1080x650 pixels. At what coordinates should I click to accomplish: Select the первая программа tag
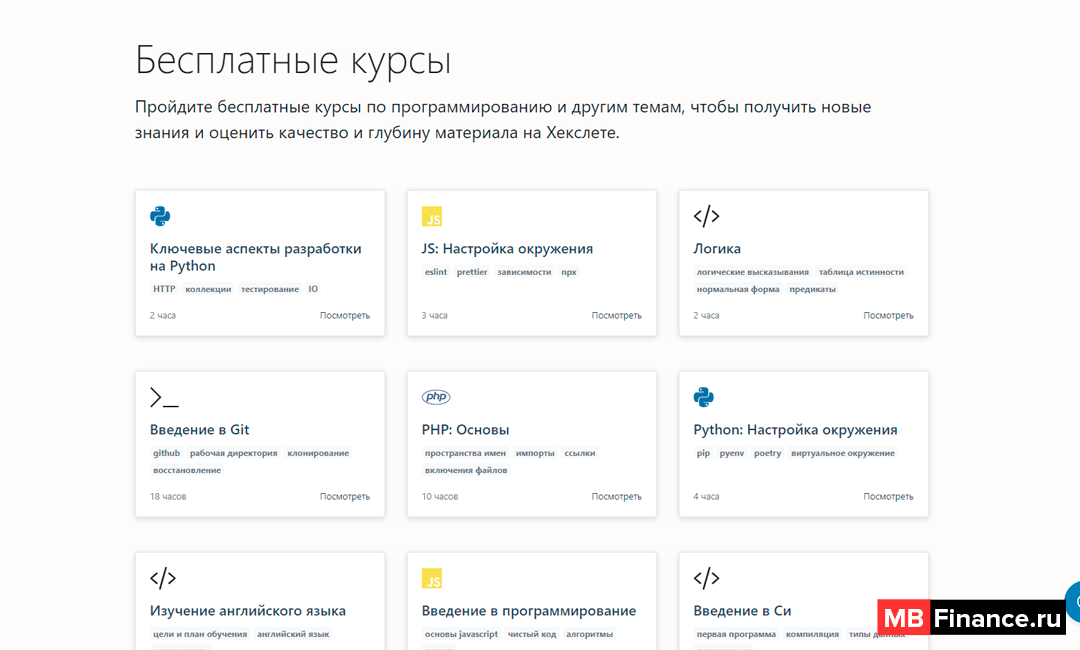pos(736,634)
